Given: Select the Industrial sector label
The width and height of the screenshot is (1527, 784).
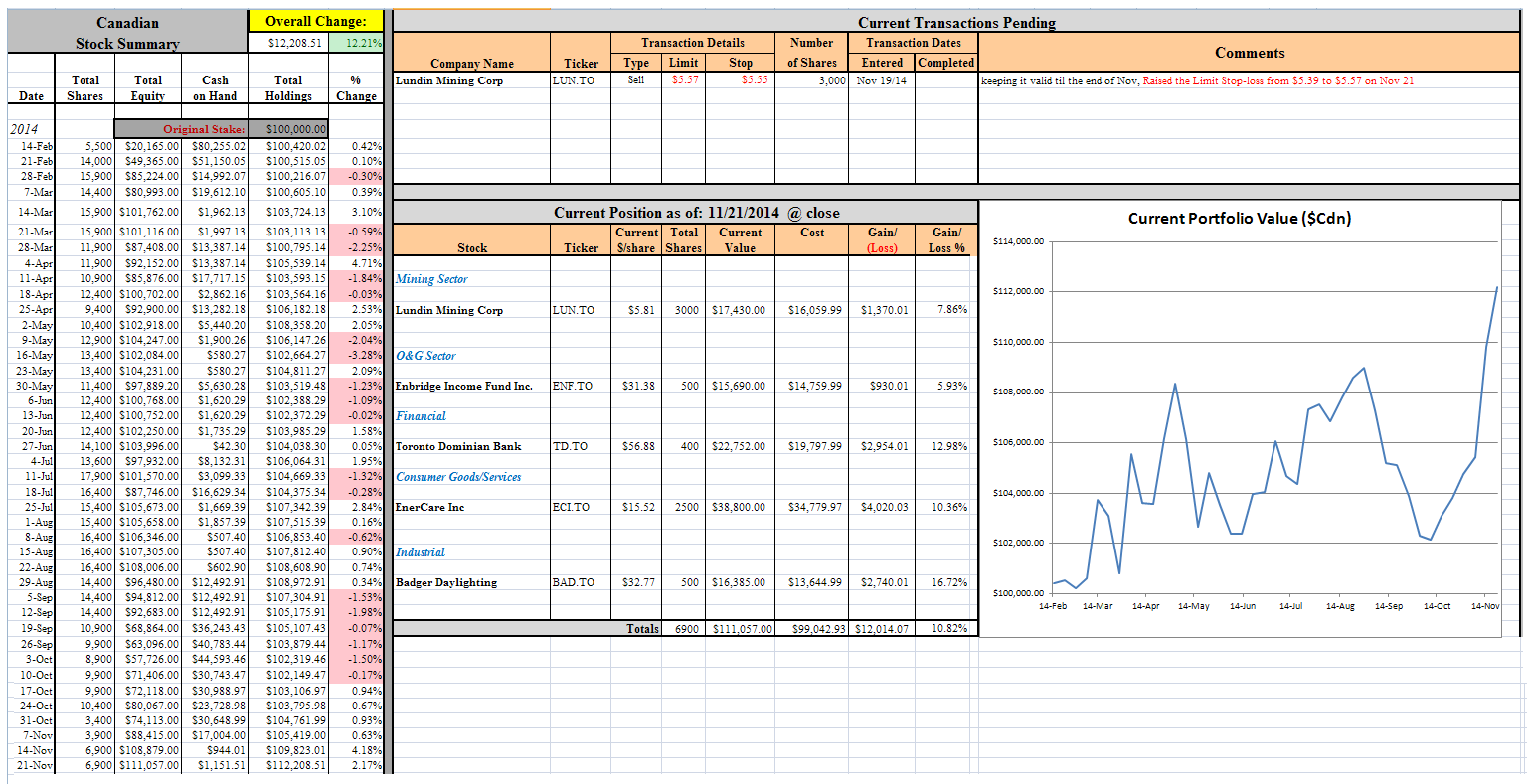Looking at the screenshot, I should 421,552.
